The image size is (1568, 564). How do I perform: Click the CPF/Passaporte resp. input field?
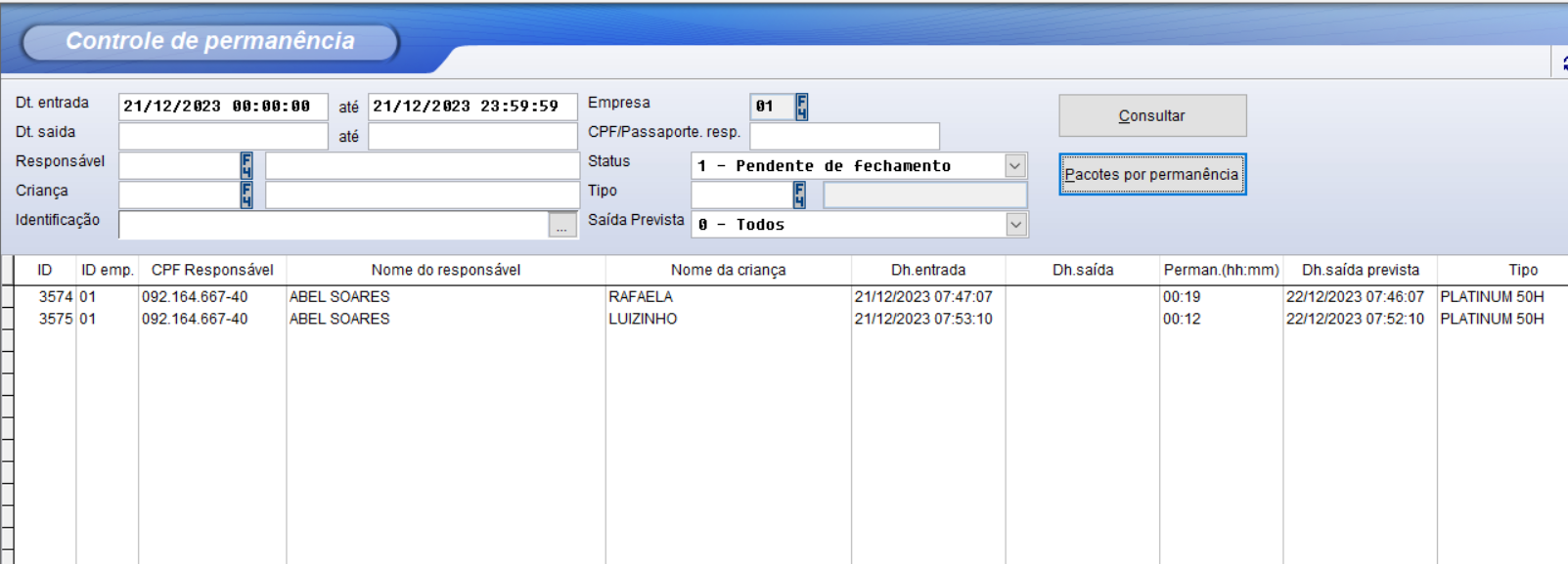pos(843,136)
